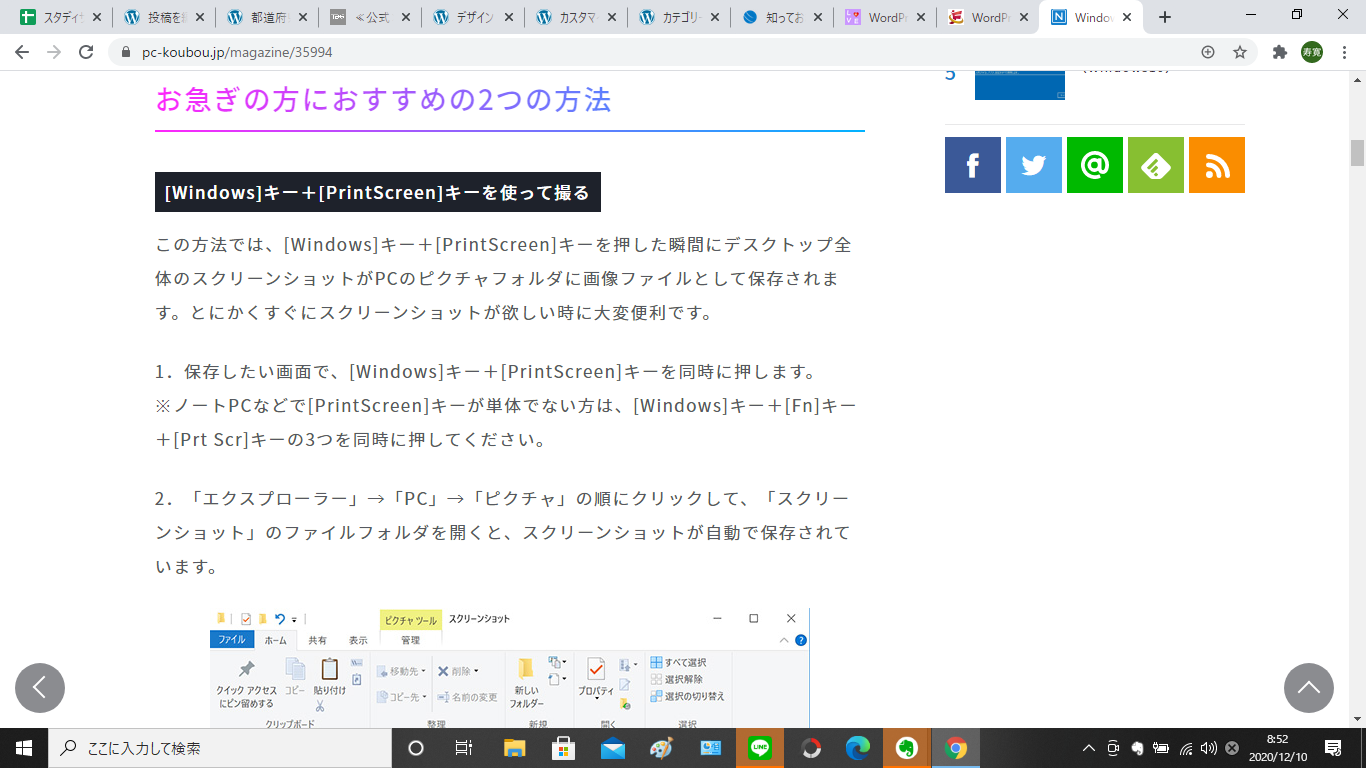Click the note line starting ※ノートPCなどで

pyautogui.click(x=505, y=423)
